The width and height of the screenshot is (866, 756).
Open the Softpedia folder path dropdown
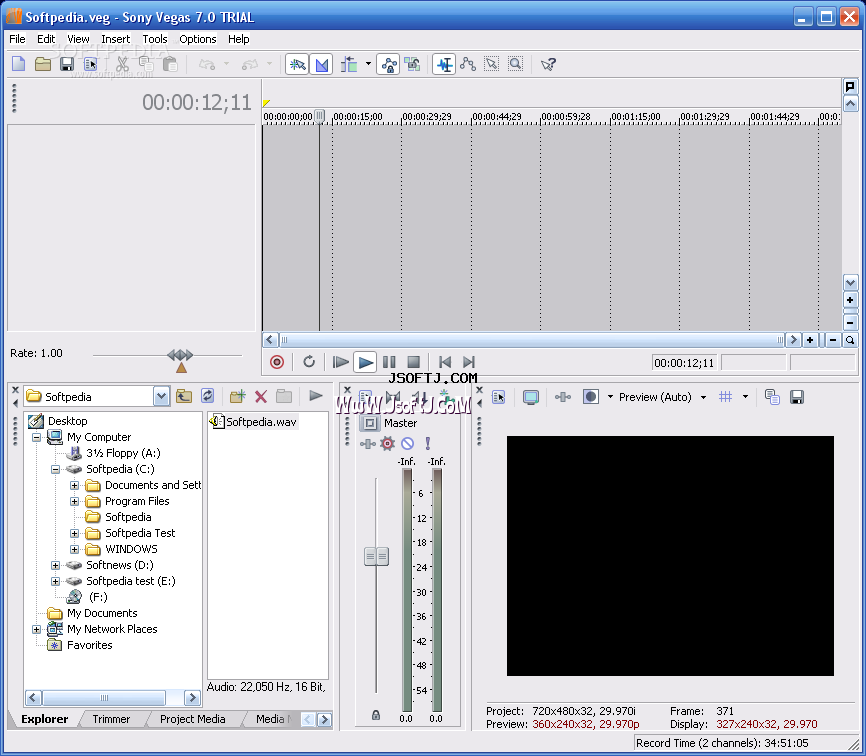(161, 396)
